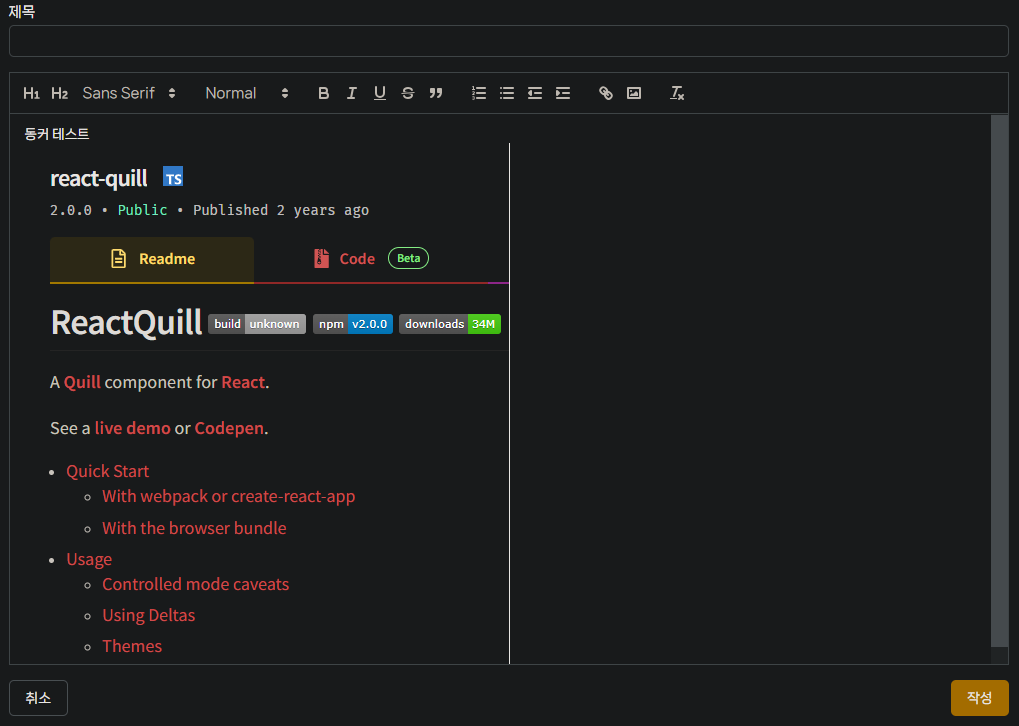The height and width of the screenshot is (726, 1019).
Task: Click the build unknown badge
Action: point(257,324)
